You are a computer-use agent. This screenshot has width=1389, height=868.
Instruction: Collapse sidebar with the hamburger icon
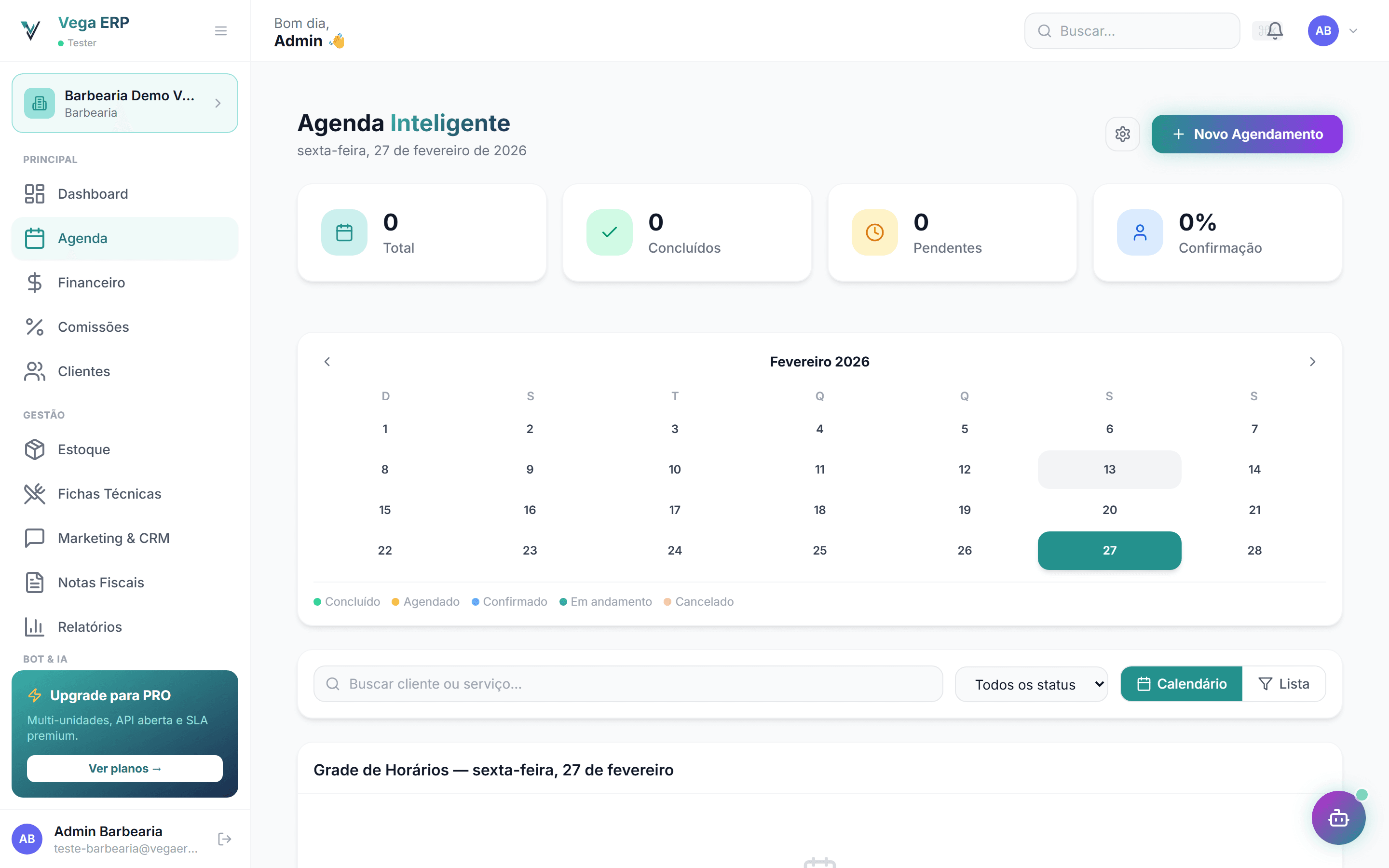pos(220,31)
